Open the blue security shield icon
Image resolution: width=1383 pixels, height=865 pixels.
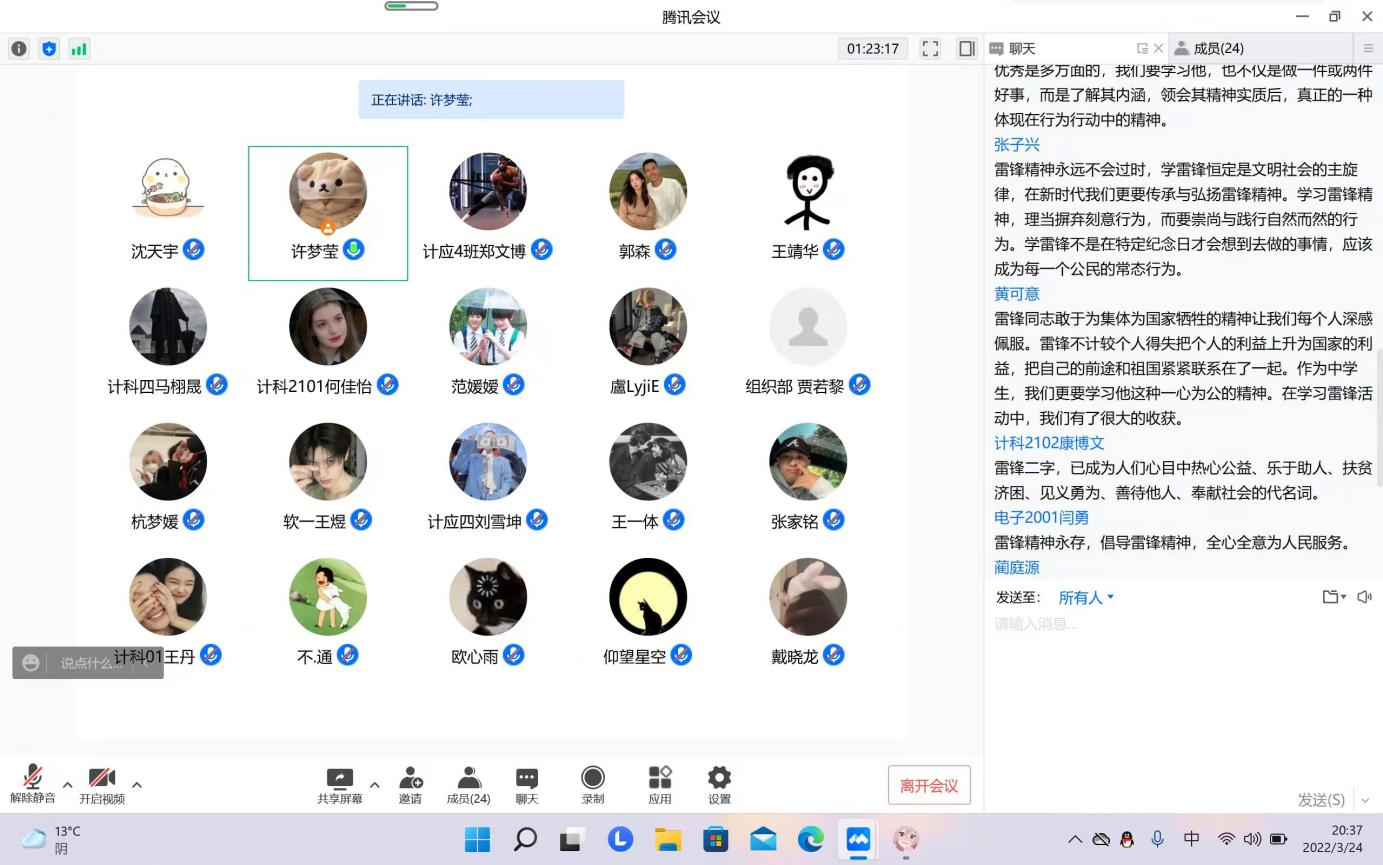coord(49,48)
